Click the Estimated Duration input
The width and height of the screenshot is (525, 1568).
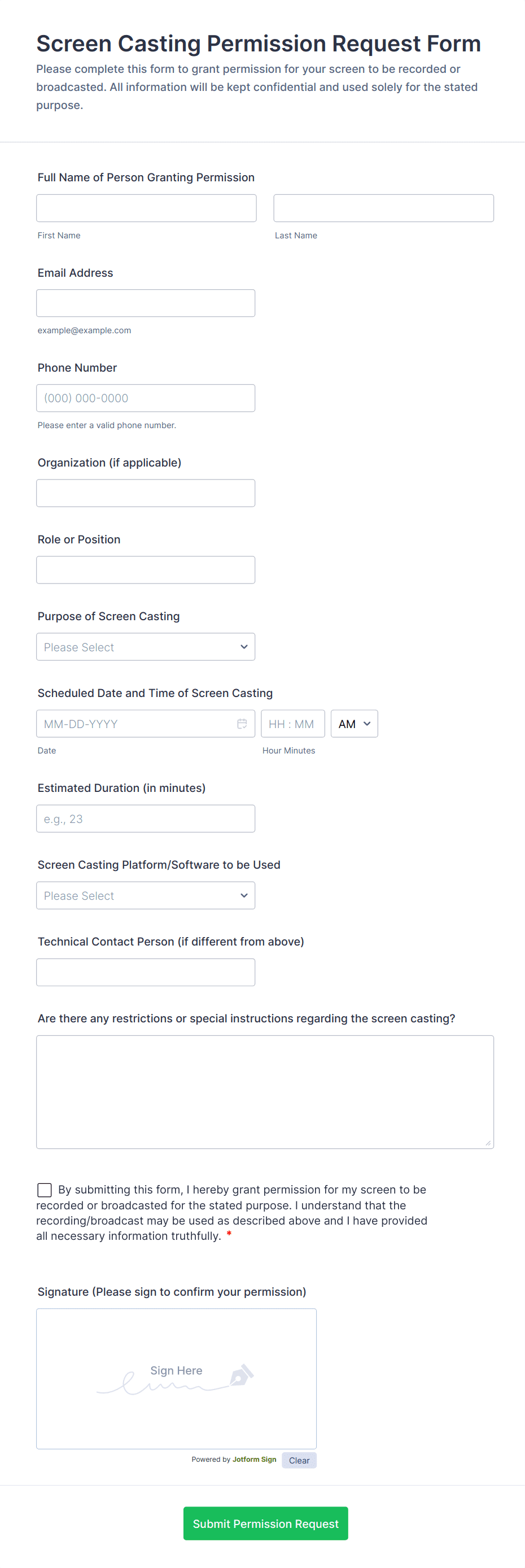(146, 818)
